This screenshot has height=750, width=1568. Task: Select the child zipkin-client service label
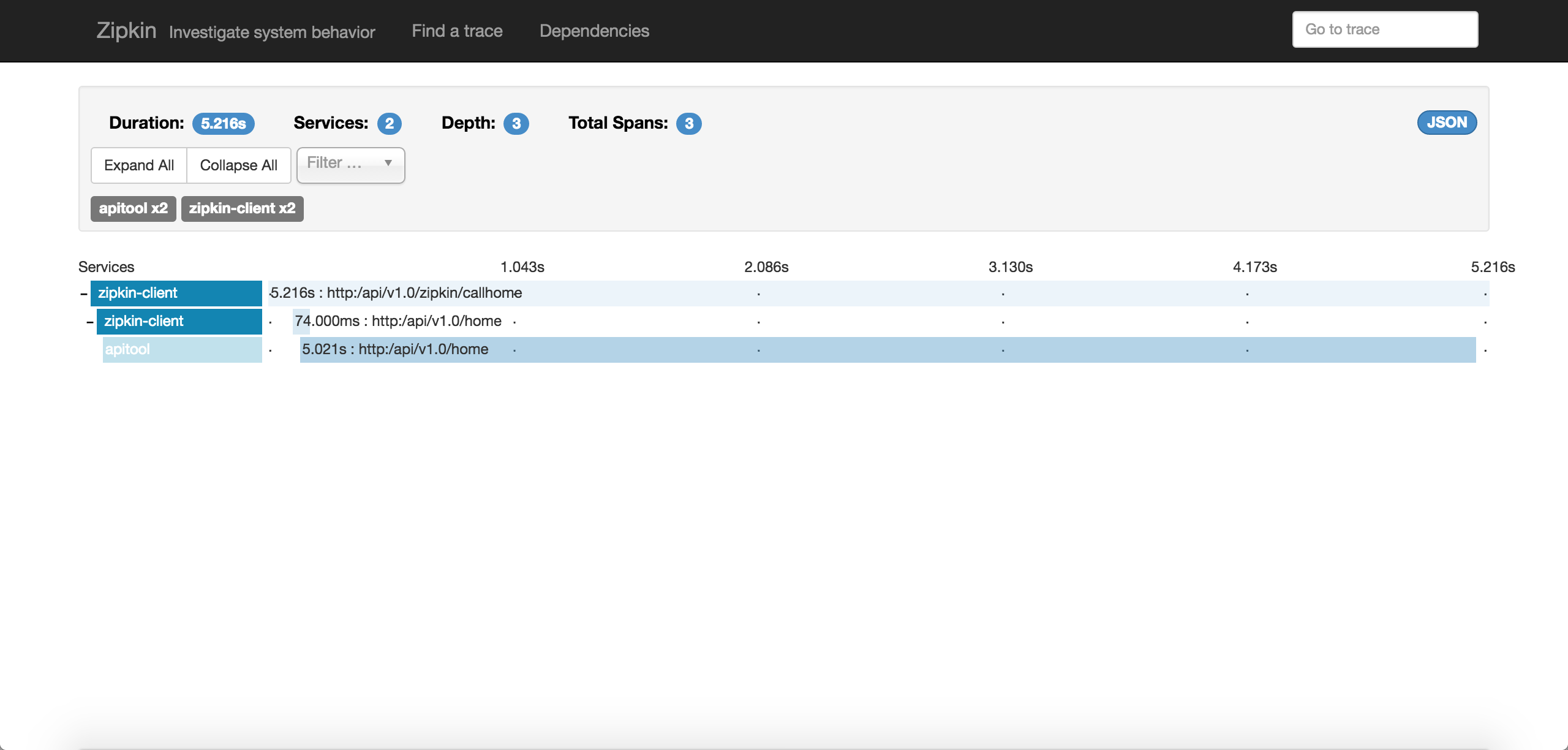tap(179, 321)
